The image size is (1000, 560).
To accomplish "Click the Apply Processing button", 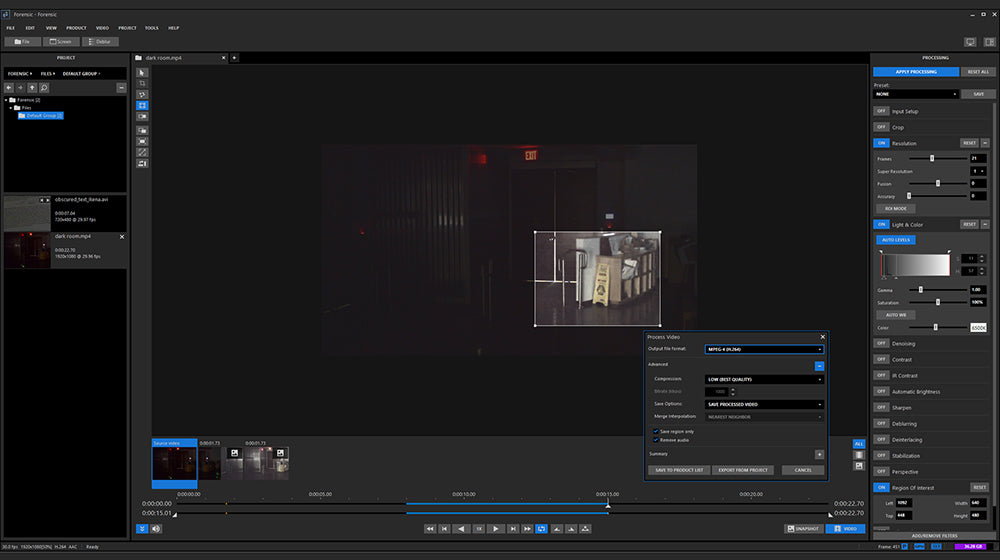I will click(916, 72).
